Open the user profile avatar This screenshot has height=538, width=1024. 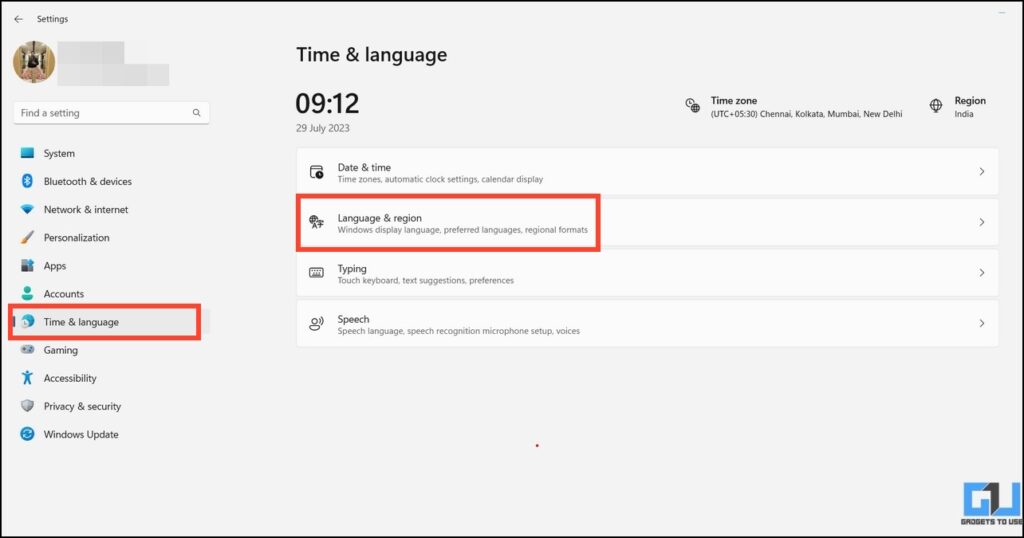(x=34, y=62)
